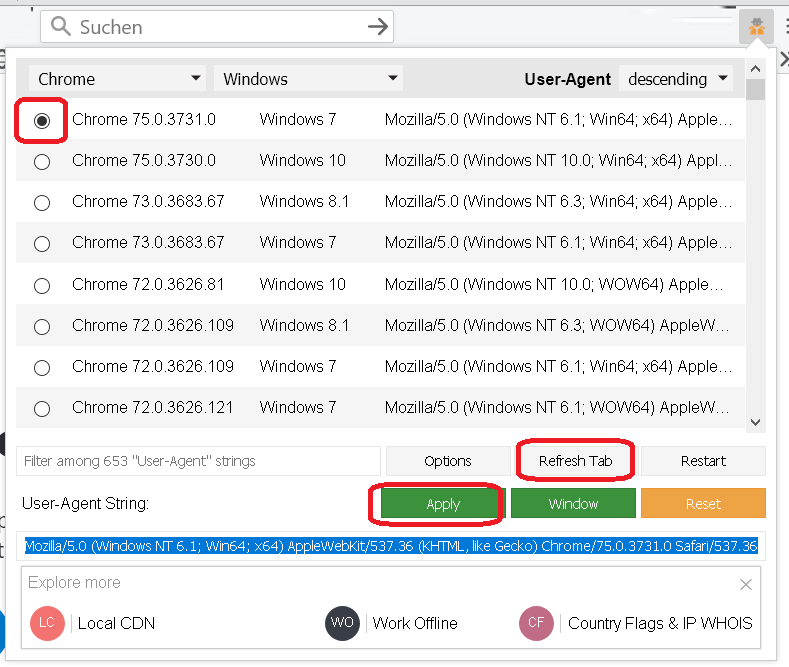Open the User-Agent Switcher extension icon
The height and width of the screenshot is (667, 789).
(756, 26)
